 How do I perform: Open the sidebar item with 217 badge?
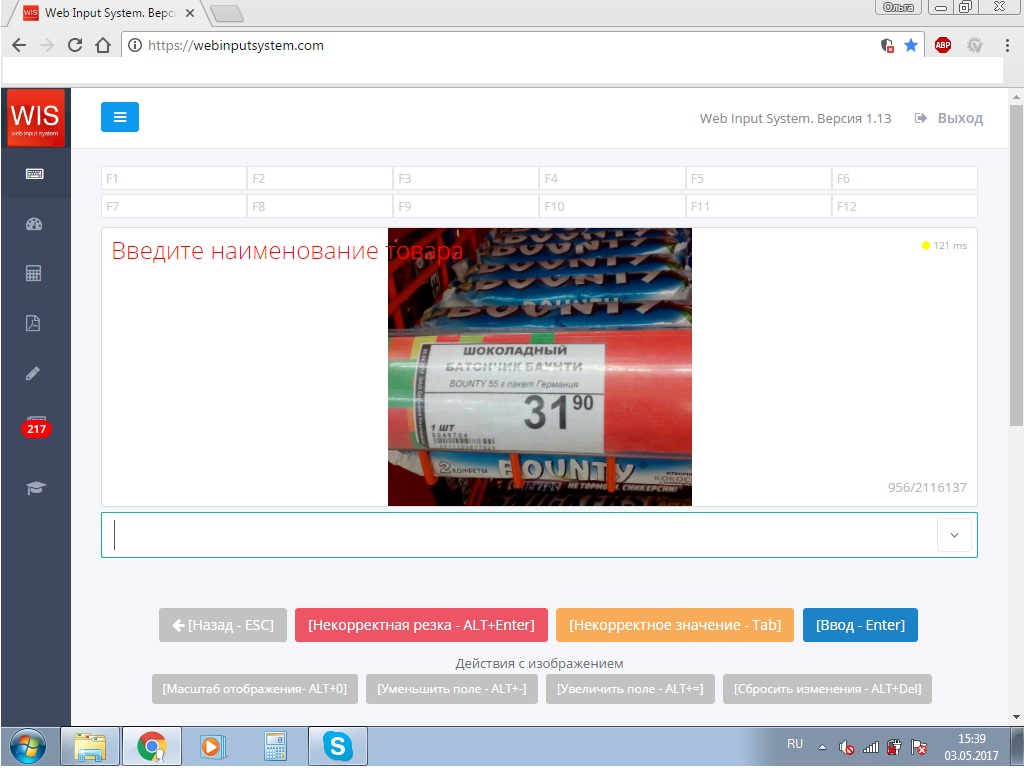pos(36,428)
